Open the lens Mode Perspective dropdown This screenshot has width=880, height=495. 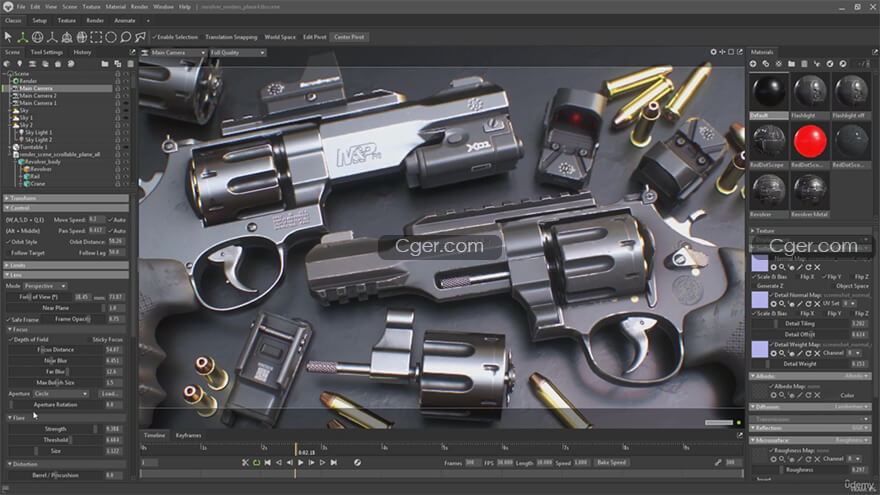point(45,286)
